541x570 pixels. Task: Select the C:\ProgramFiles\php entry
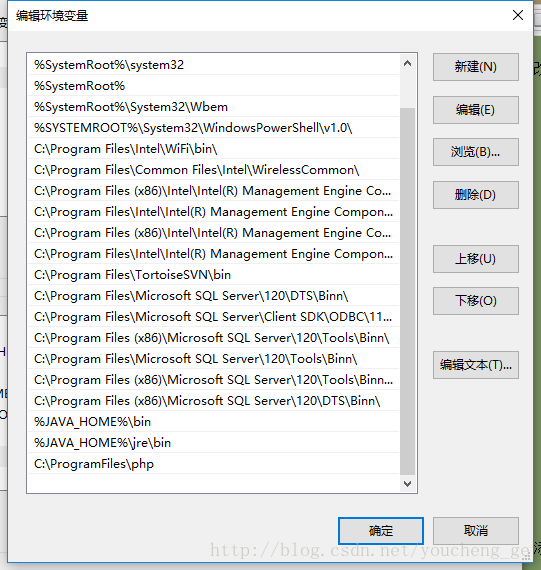point(213,464)
